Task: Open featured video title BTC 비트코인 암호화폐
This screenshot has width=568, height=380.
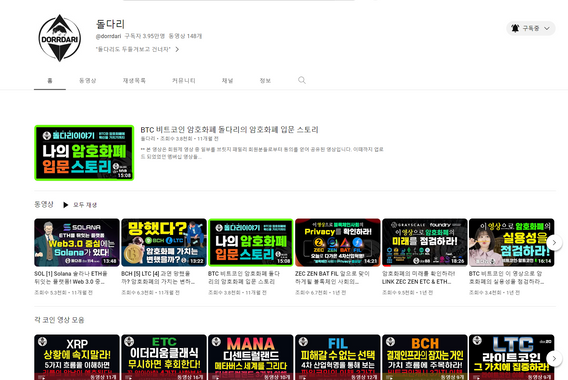Action: (229, 130)
